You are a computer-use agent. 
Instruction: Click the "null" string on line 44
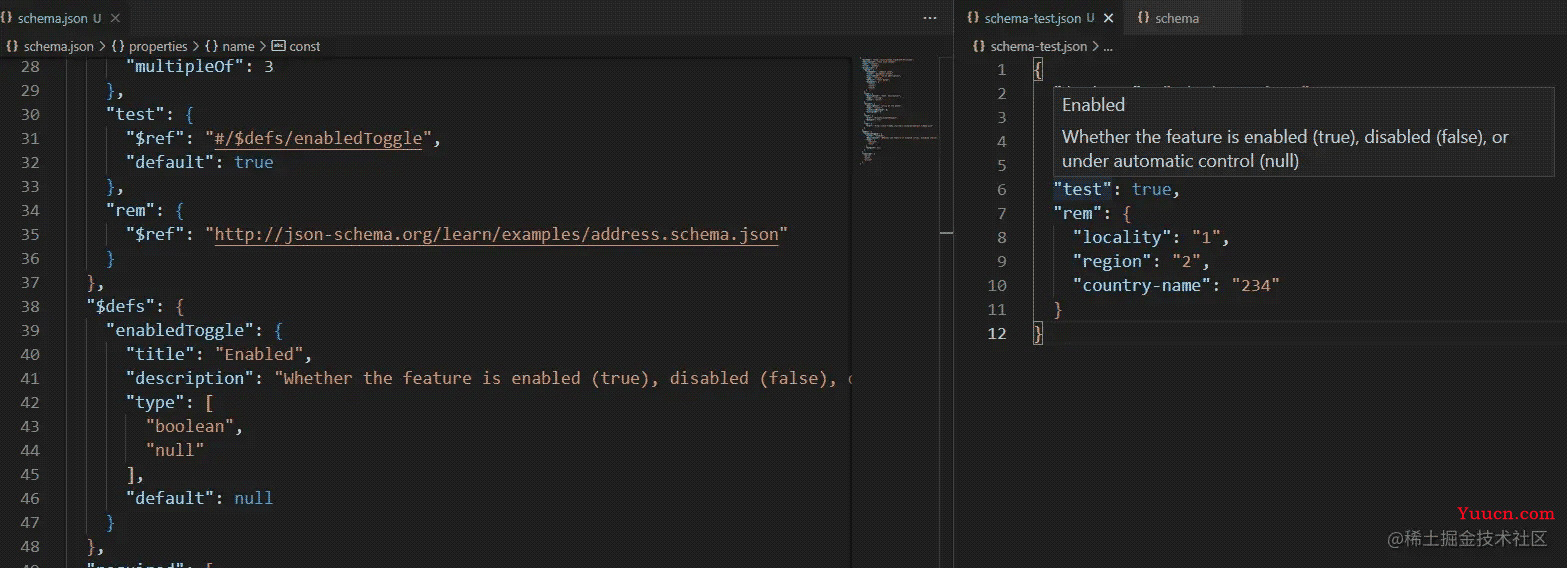click(175, 450)
